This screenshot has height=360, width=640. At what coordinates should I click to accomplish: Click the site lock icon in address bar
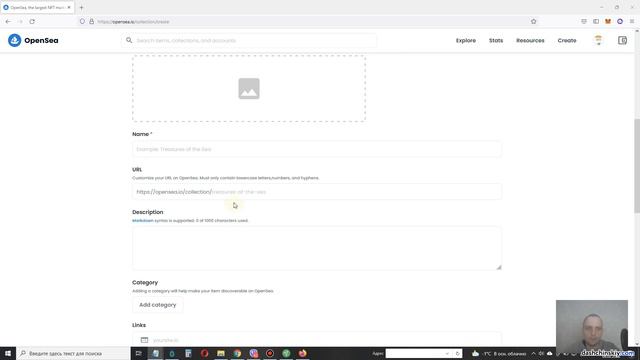tap(91, 22)
